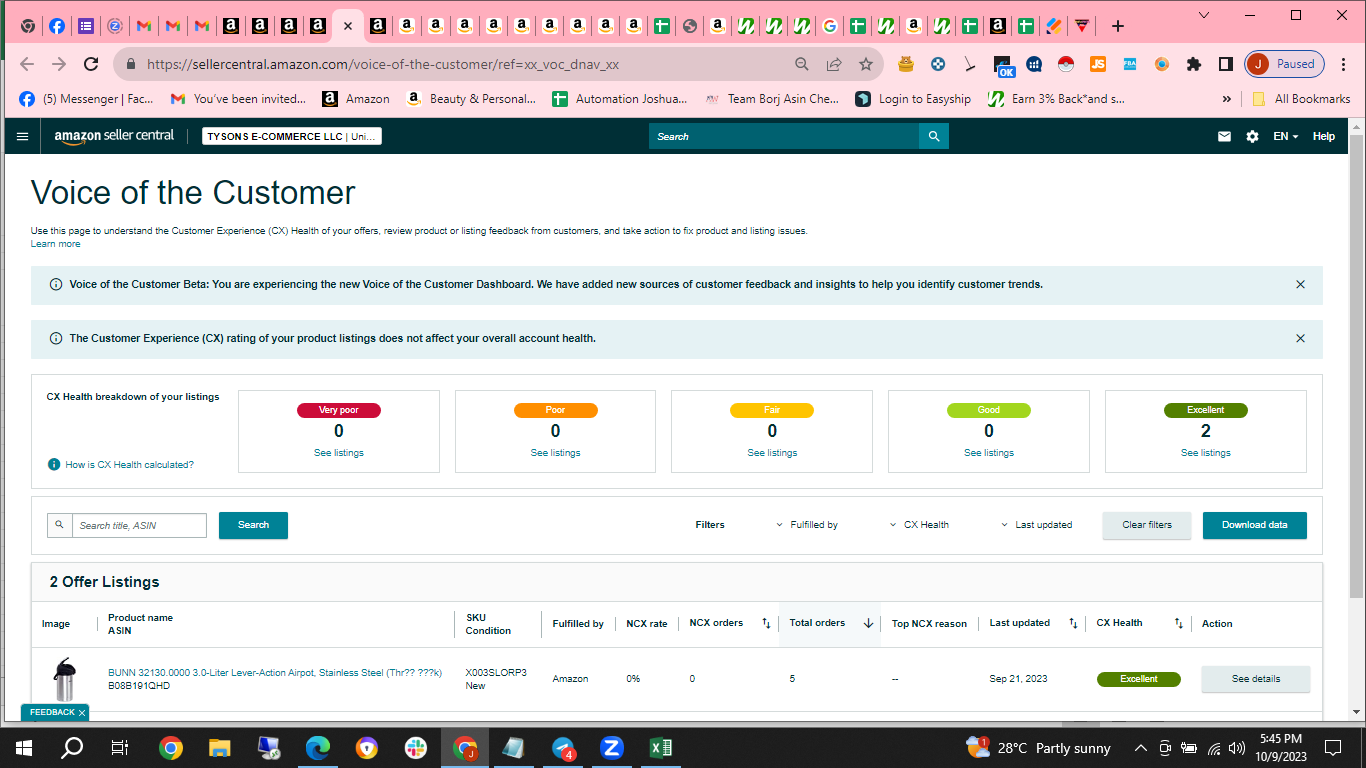
Task: Show more bookmarks with the double chevron
Action: [x=1227, y=99]
